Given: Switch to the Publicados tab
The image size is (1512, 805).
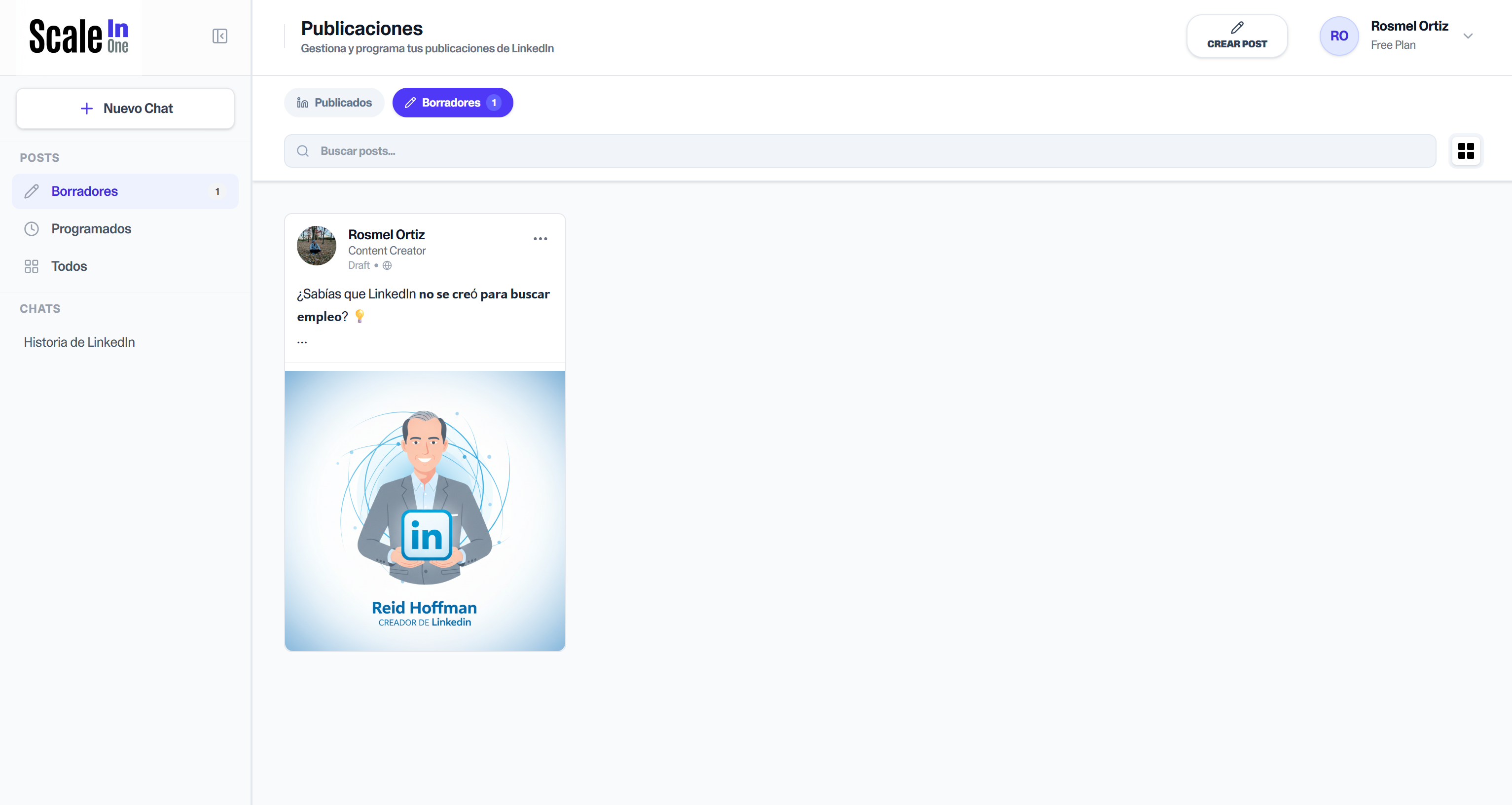Looking at the screenshot, I should pyautogui.click(x=334, y=103).
